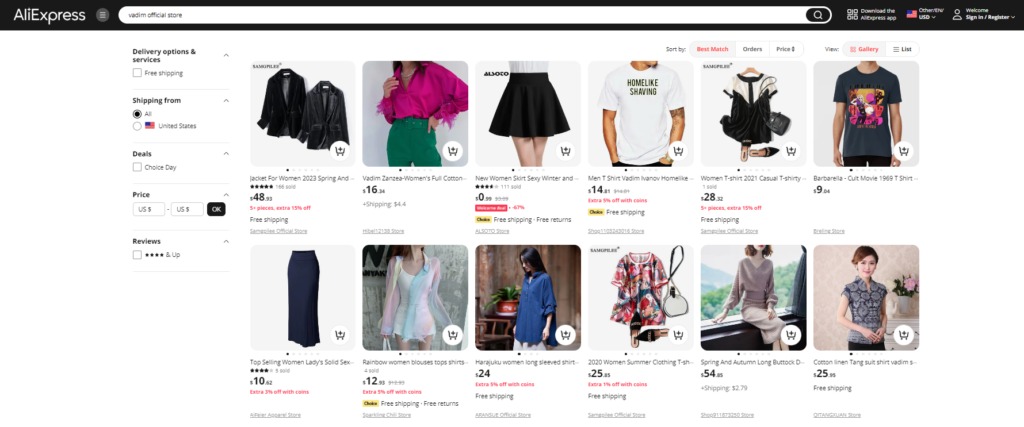The width and height of the screenshot is (1024, 427).
Task: Add the black pleated skirt to cart
Action: pyautogui.click(x=566, y=152)
